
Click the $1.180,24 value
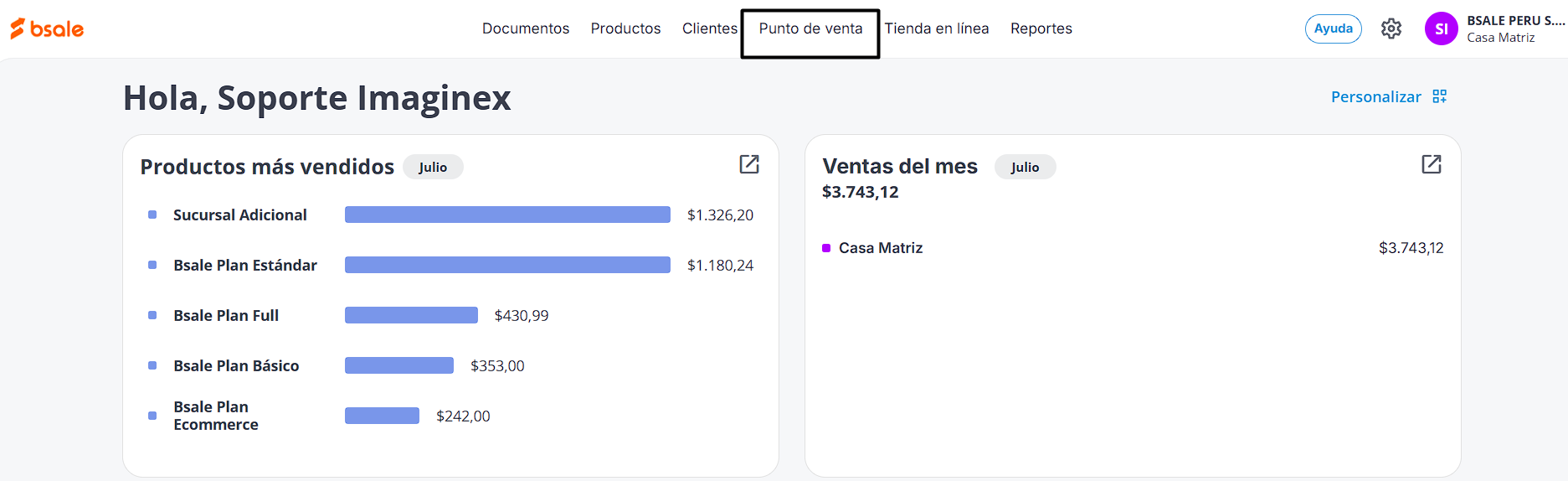coord(720,266)
